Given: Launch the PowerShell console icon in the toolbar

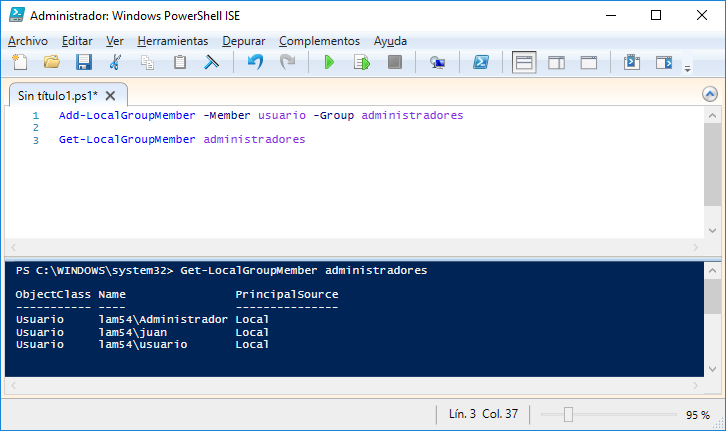Looking at the screenshot, I should click(x=480, y=63).
